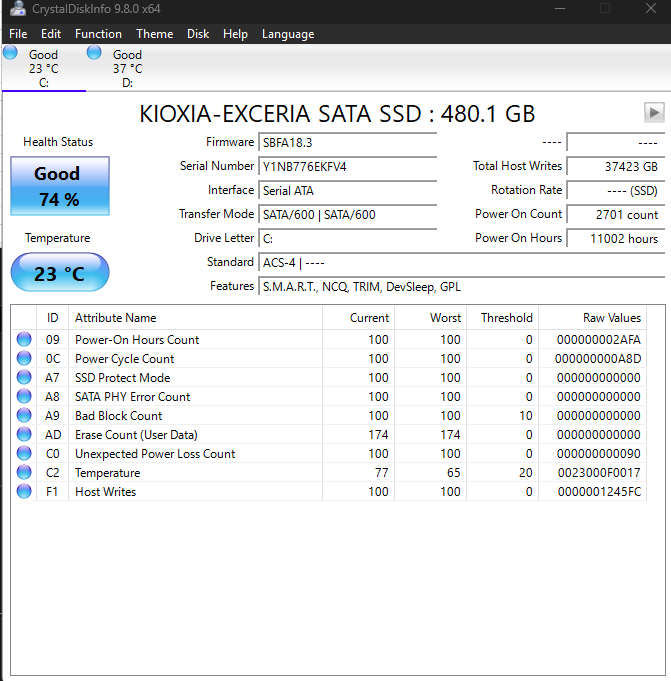
Task: Click the Worst column header
Action: point(430,317)
